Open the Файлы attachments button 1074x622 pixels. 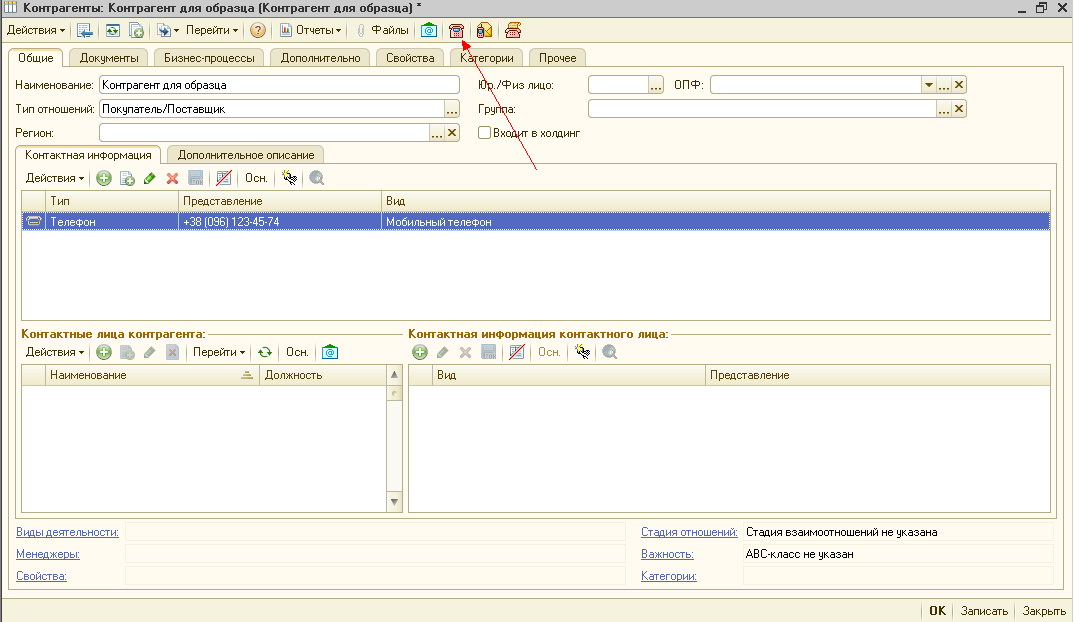pos(382,30)
